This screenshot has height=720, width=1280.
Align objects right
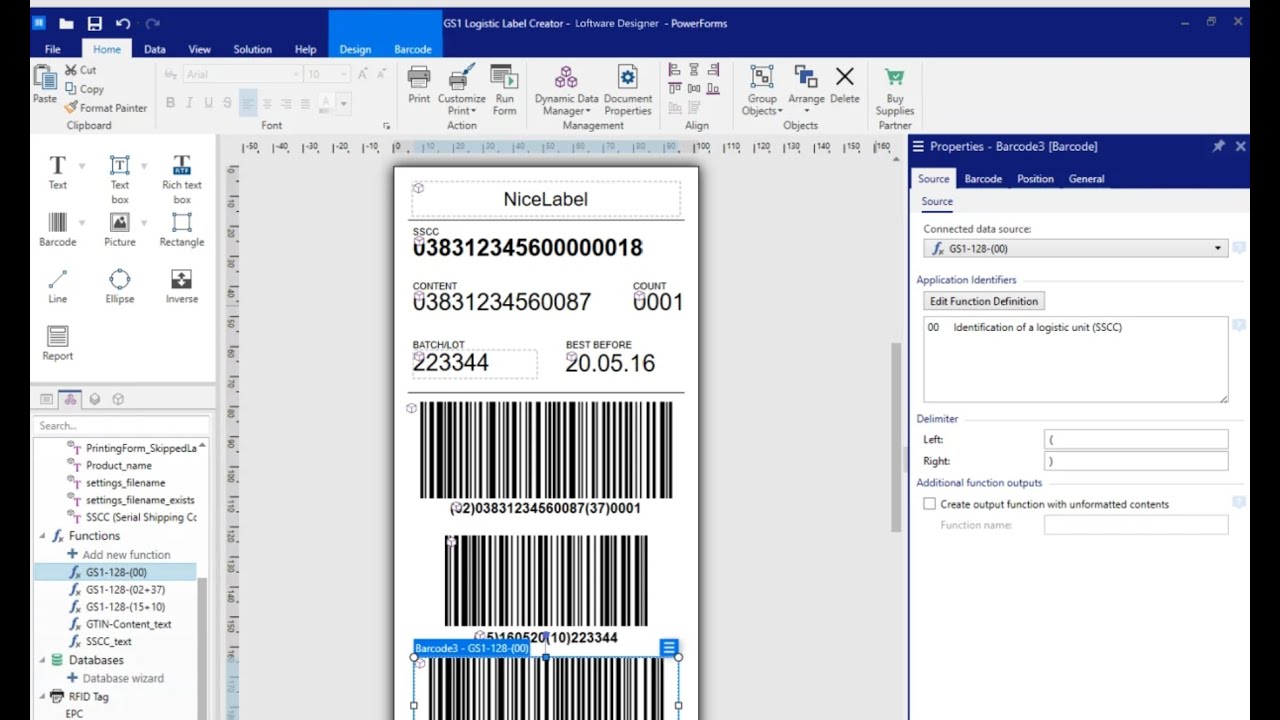(713, 70)
